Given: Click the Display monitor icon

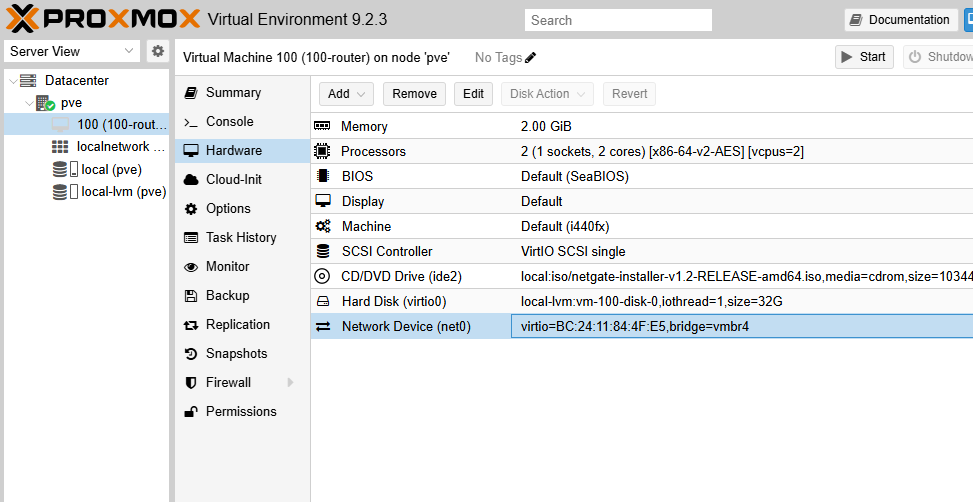Looking at the screenshot, I should point(323,200).
